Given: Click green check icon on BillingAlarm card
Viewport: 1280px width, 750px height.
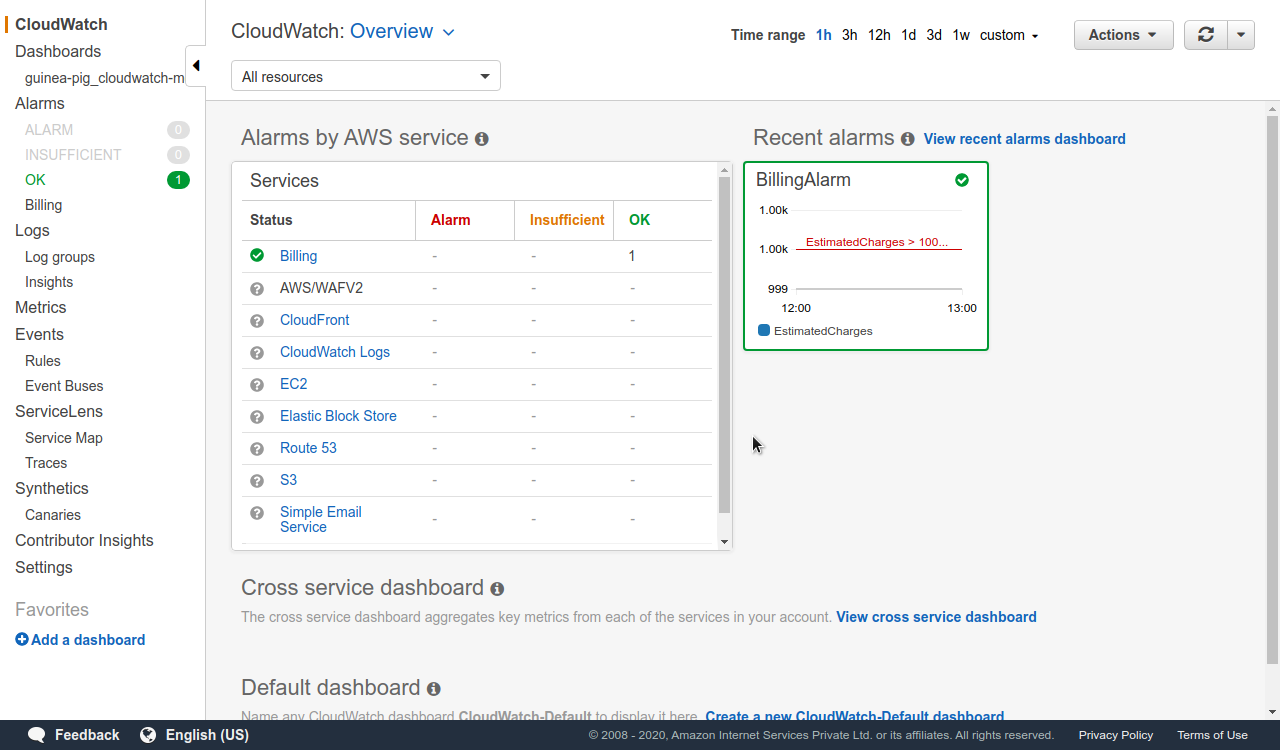Looking at the screenshot, I should click(962, 180).
